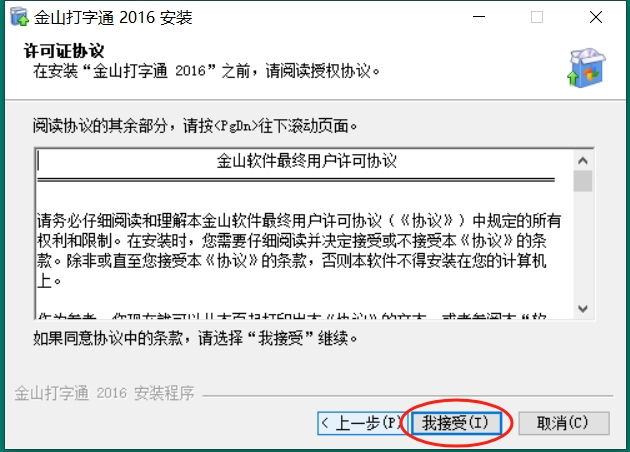Click the installer icon in title bar
Viewport: 630px width, 452px height.
pos(19,17)
